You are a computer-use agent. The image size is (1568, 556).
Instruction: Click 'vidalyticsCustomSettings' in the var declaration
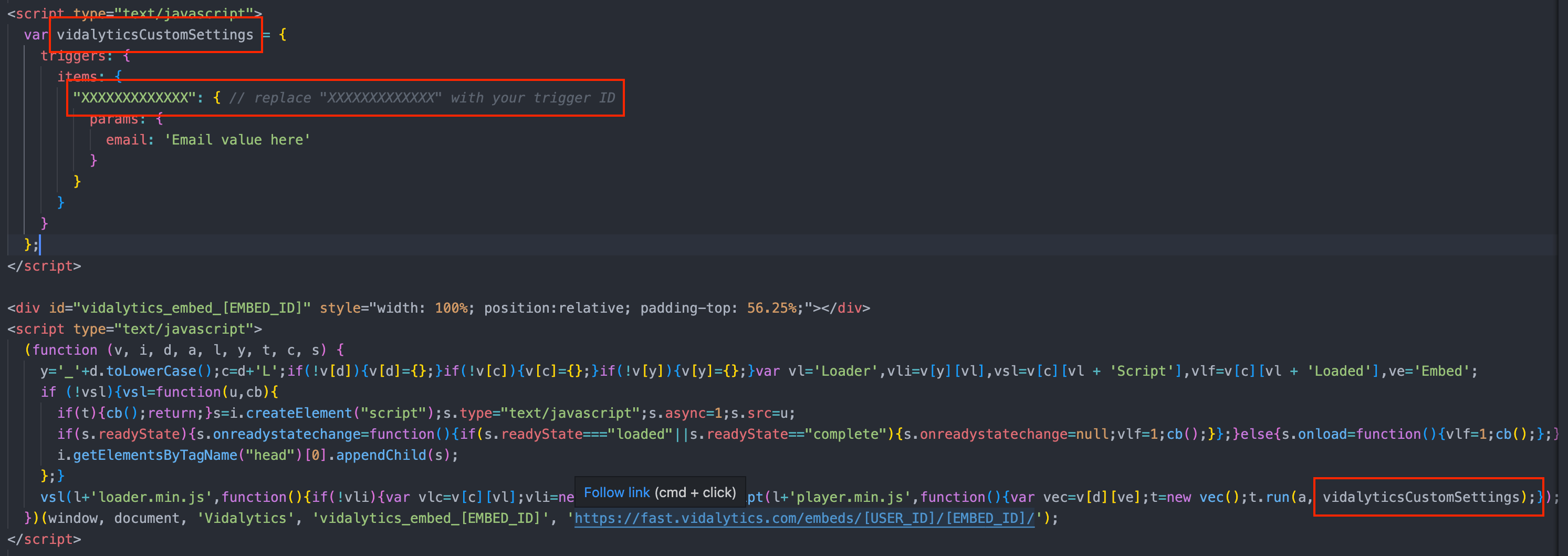point(154,35)
